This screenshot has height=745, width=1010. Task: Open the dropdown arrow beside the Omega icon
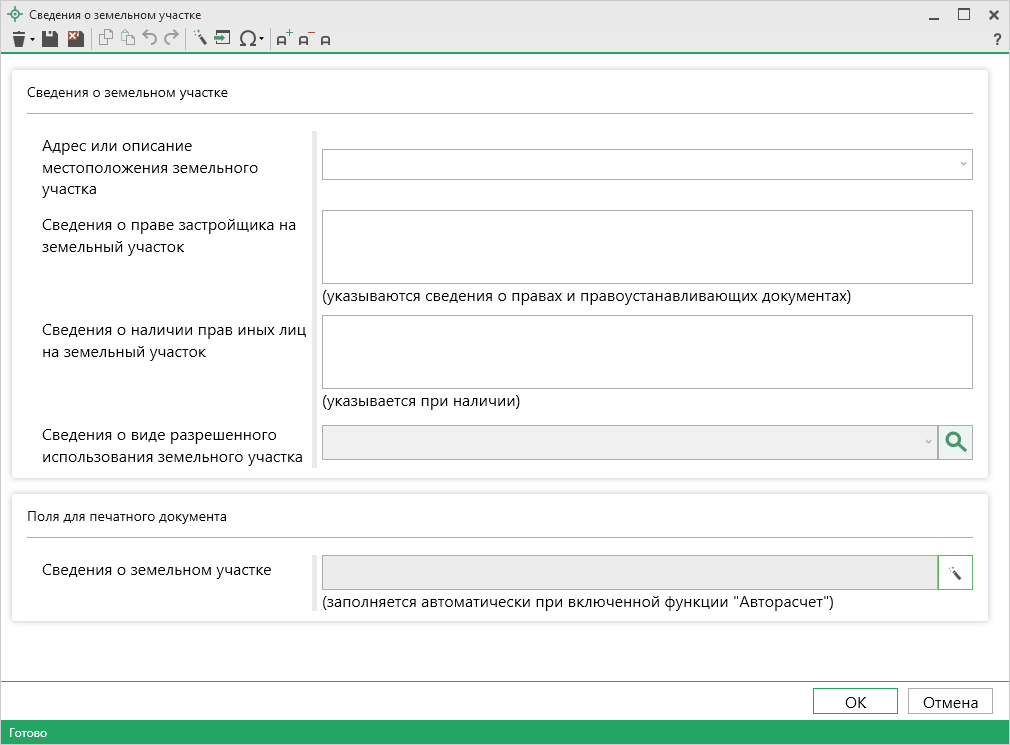click(262, 40)
